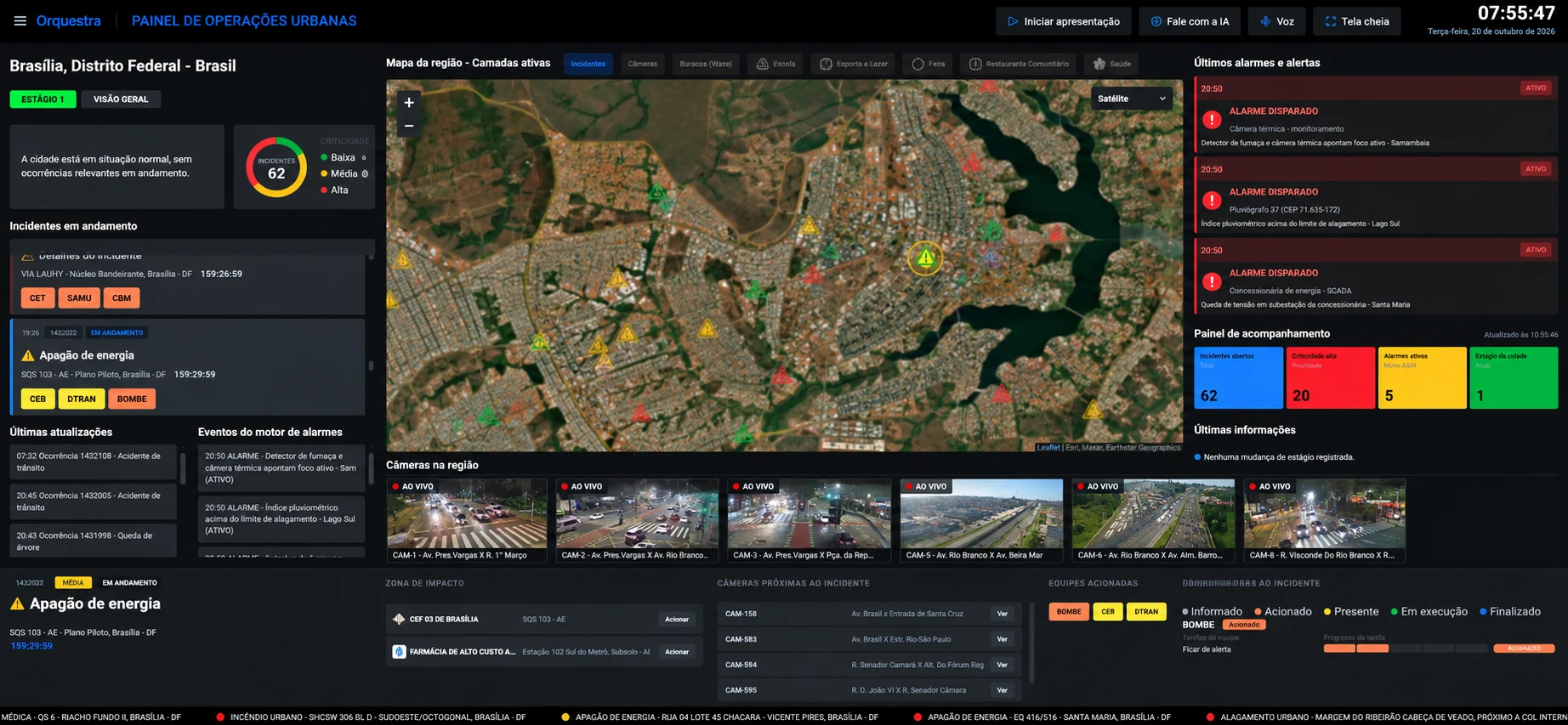The height and width of the screenshot is (725, 1568).
Task: Disable the Incidentes map layer
Action: tap(588, 64)
